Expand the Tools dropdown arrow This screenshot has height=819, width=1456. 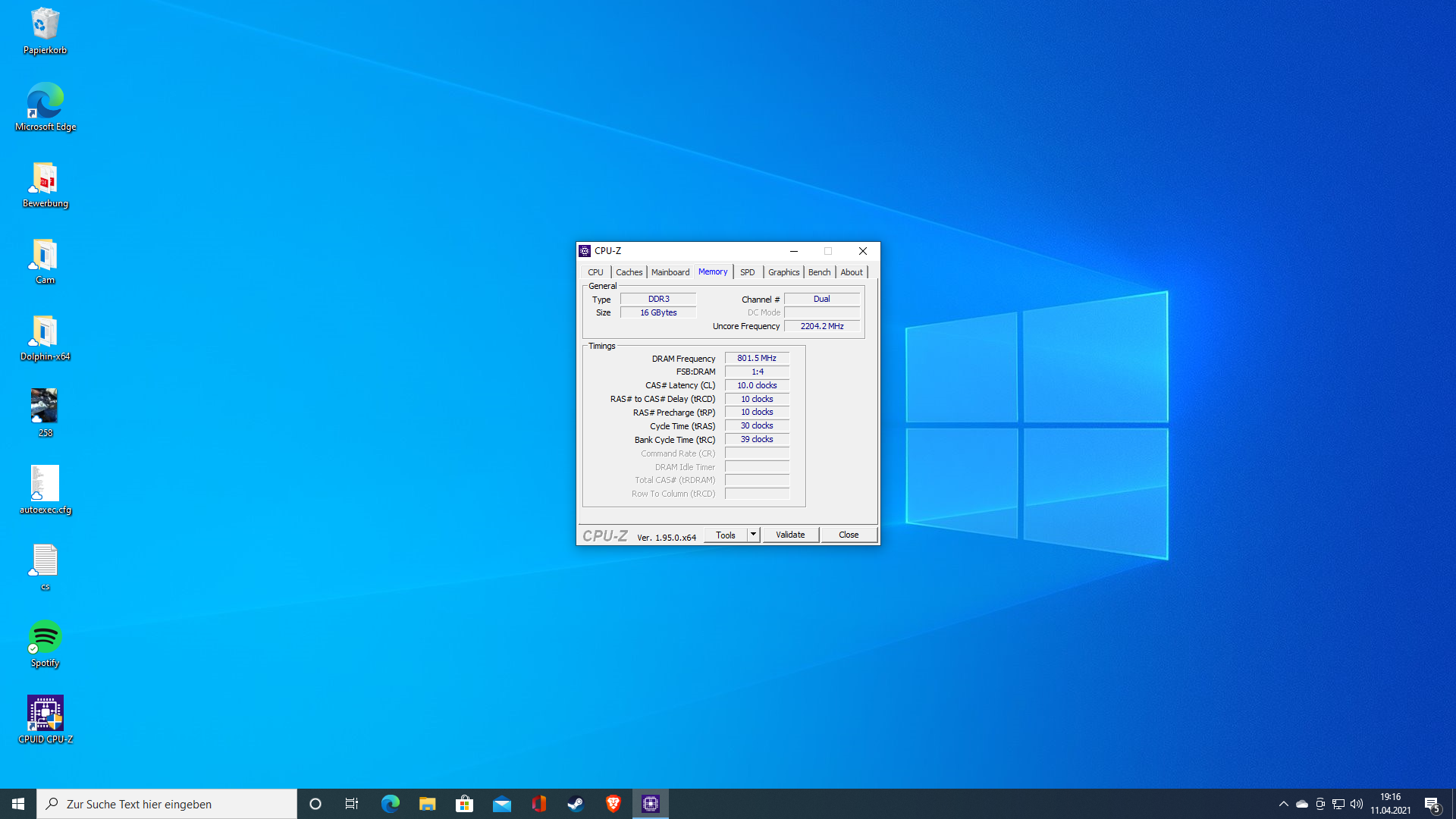click(x=753, y=535)
